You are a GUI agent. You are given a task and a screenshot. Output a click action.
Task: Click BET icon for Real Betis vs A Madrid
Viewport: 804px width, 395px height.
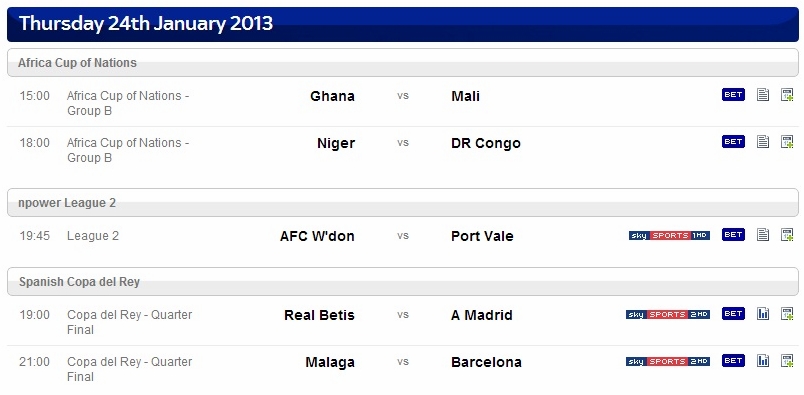pos(733,313)
